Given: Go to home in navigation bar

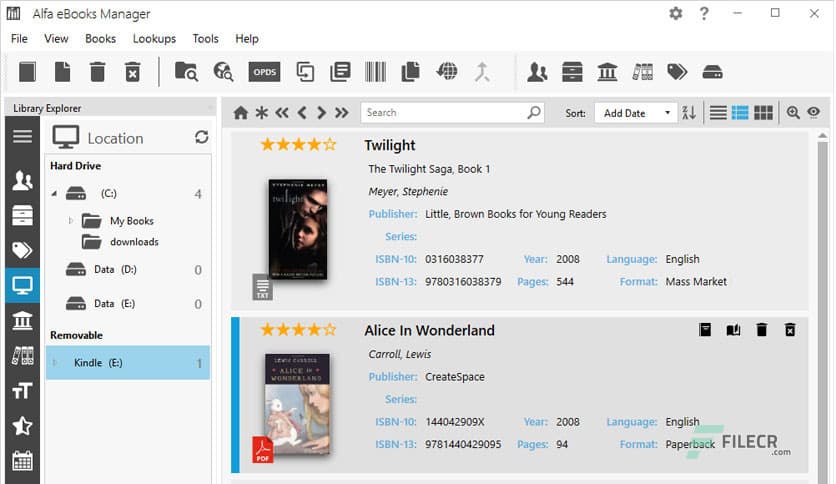Looking at the screenshot, I should [x=241, y=112].
